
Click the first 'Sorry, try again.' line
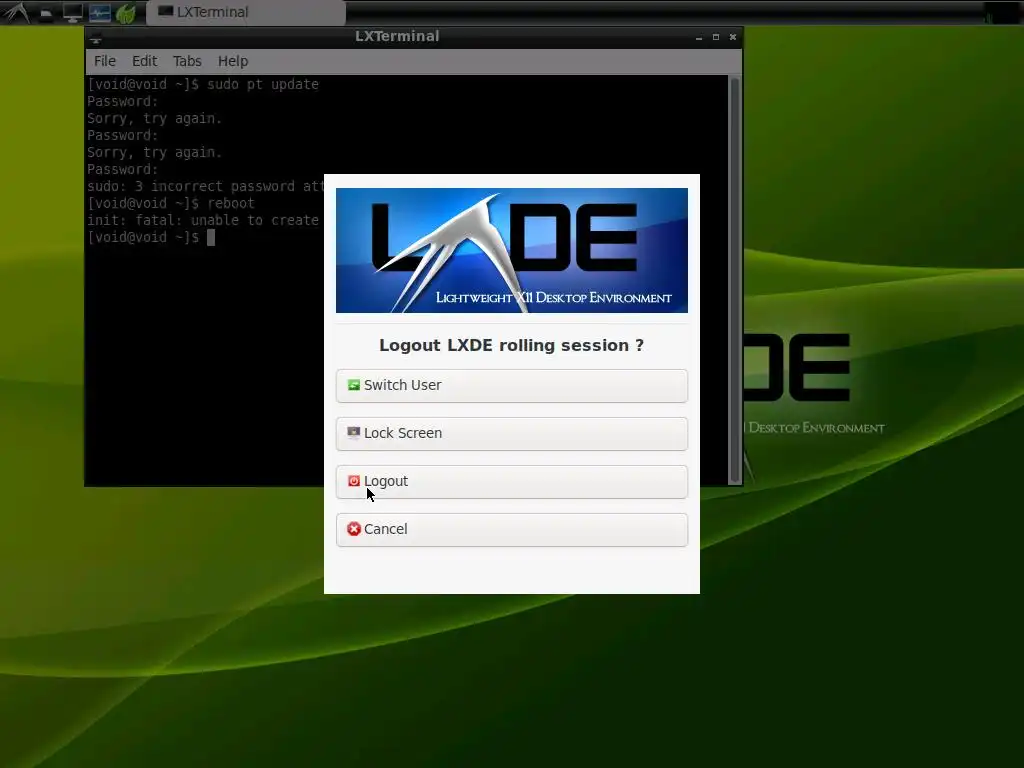coord(155,118)
